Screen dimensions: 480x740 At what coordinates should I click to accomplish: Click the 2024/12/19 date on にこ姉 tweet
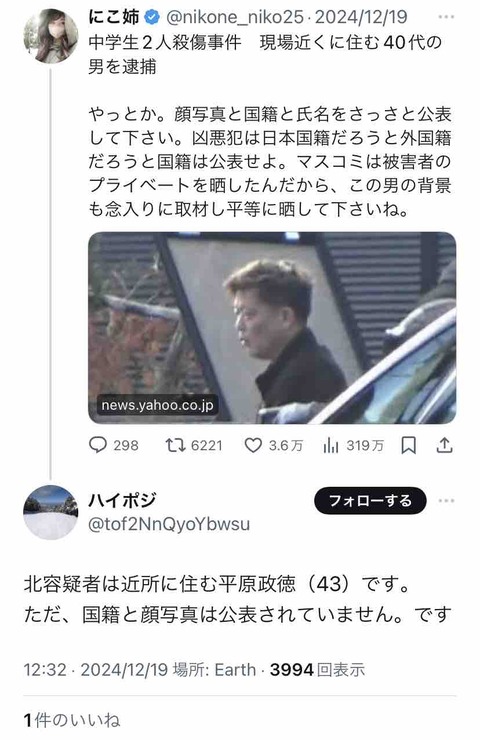[x=361, y=17]
